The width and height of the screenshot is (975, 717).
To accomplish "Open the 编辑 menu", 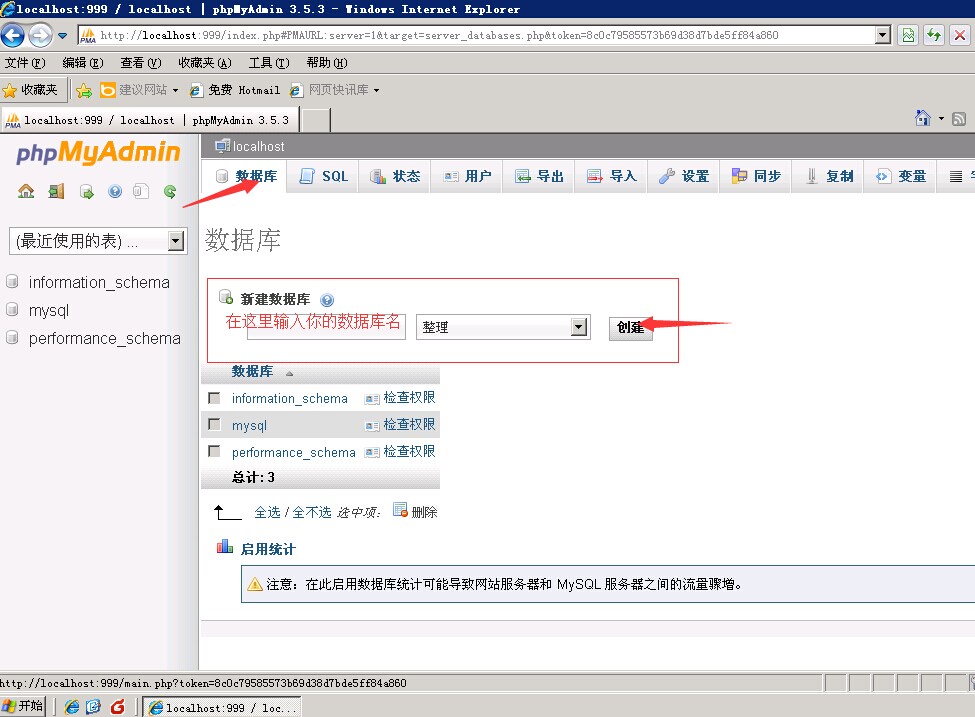I will 83,63.
